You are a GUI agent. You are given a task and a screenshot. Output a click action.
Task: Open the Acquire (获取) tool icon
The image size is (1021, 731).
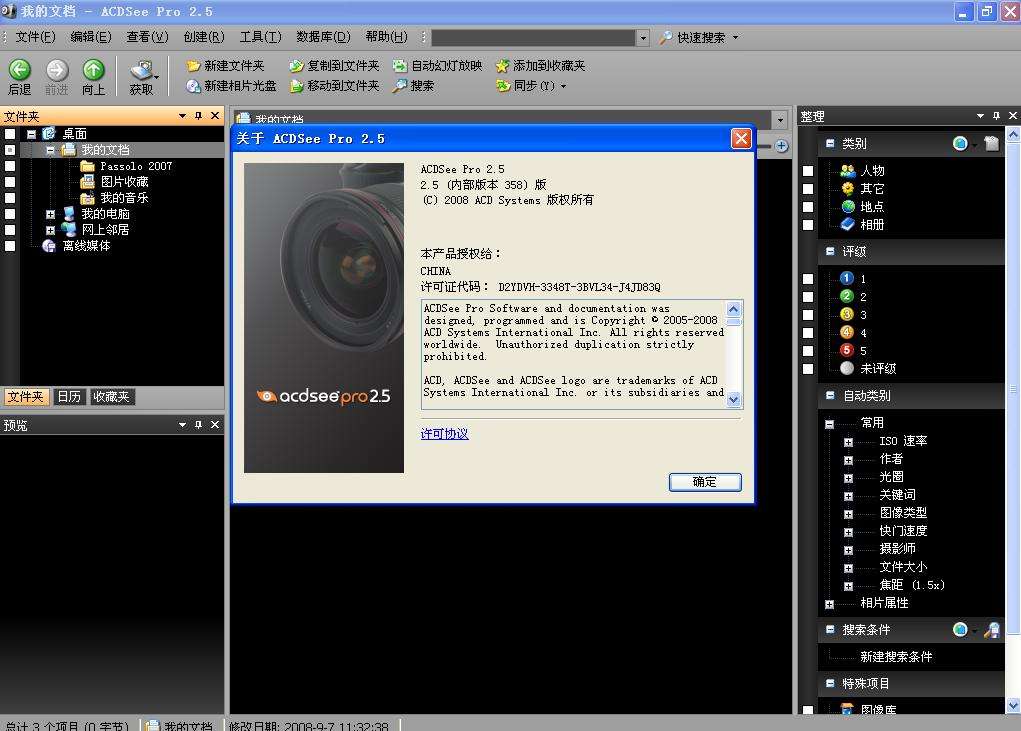coord(141,70)
